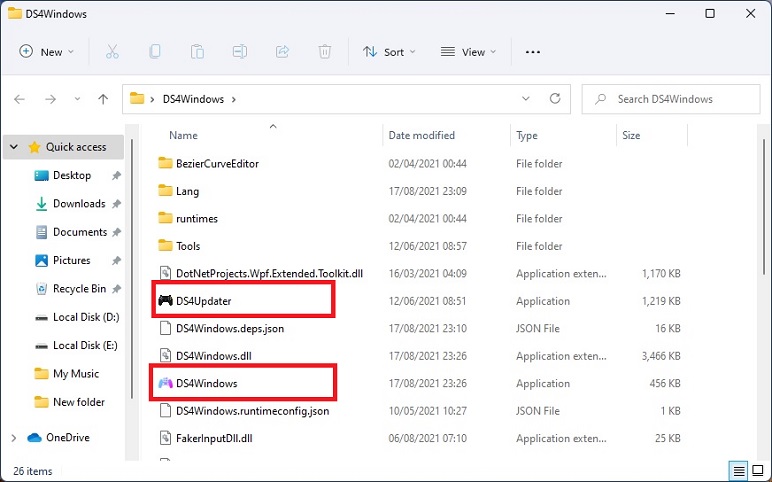Open the See more three-dots menu
The image size is (772, 482).
pyautogui.click(x=533, y=52)
